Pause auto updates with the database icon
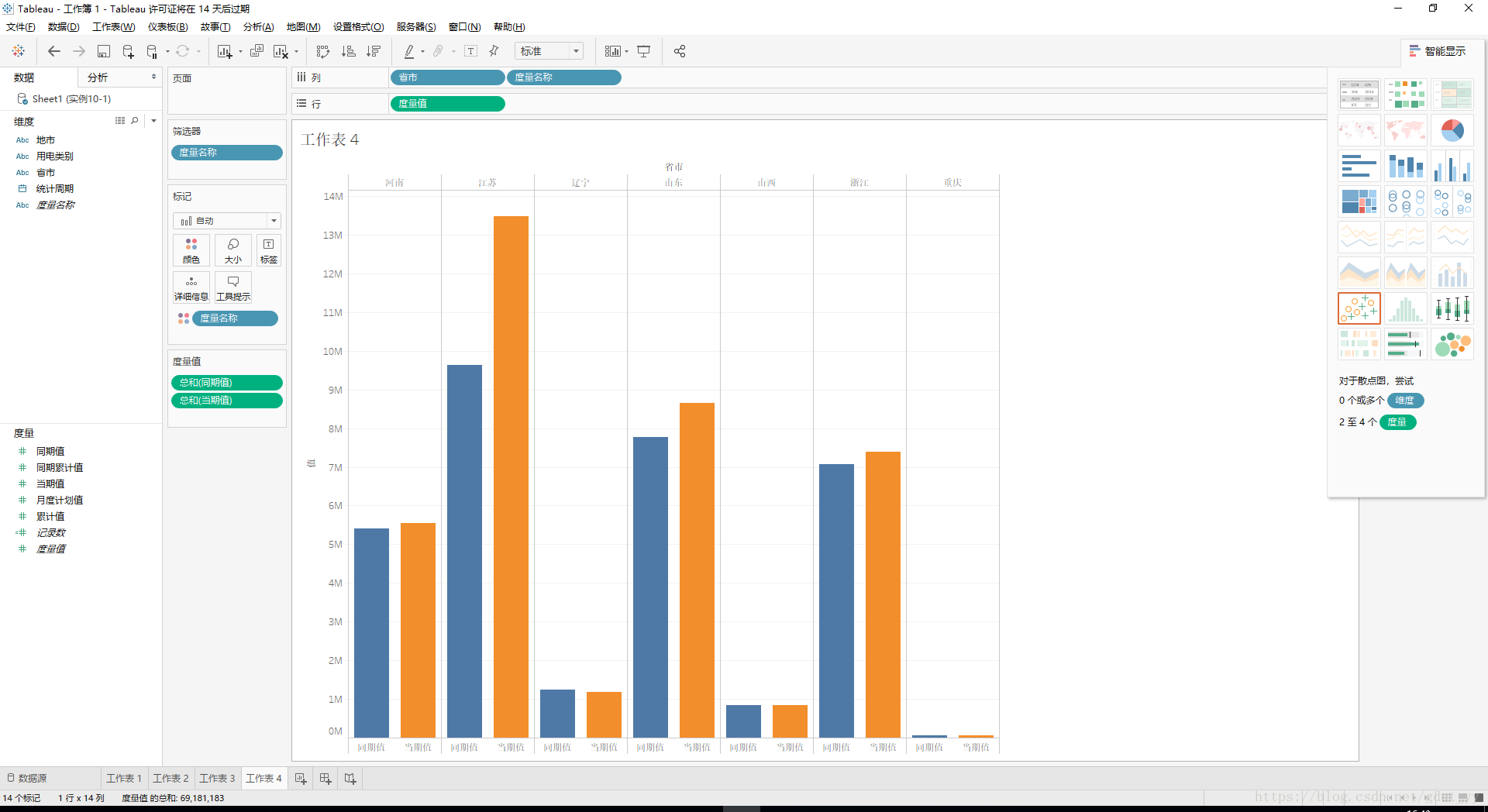 (152, 51)
